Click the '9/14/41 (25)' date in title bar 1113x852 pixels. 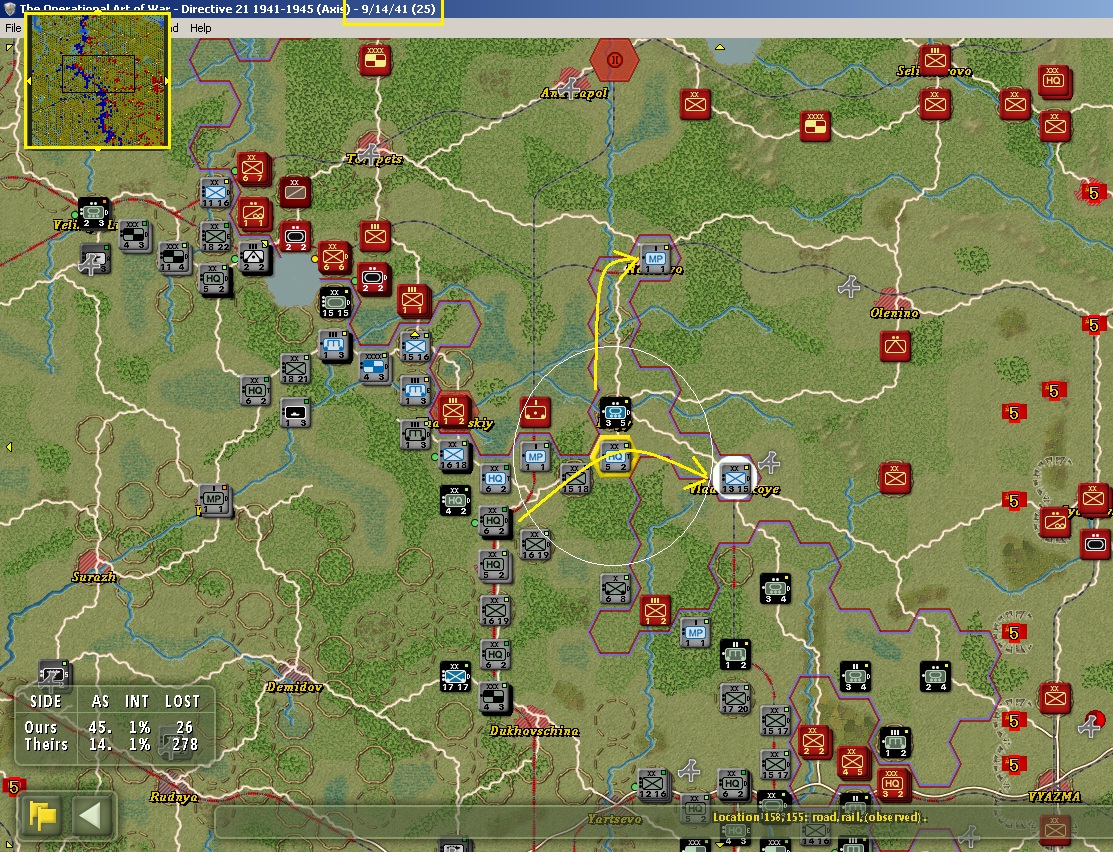398,9
